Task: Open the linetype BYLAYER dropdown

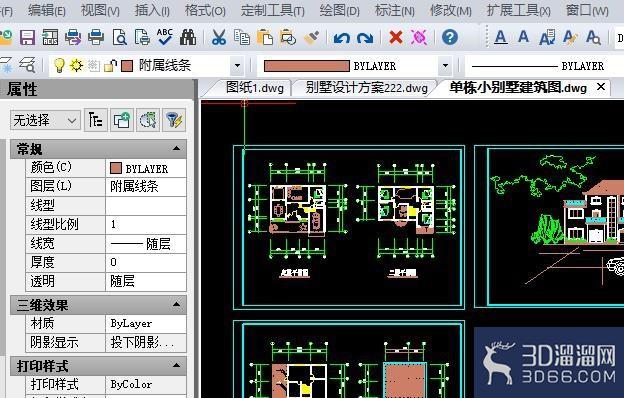Action: point(544,66)
